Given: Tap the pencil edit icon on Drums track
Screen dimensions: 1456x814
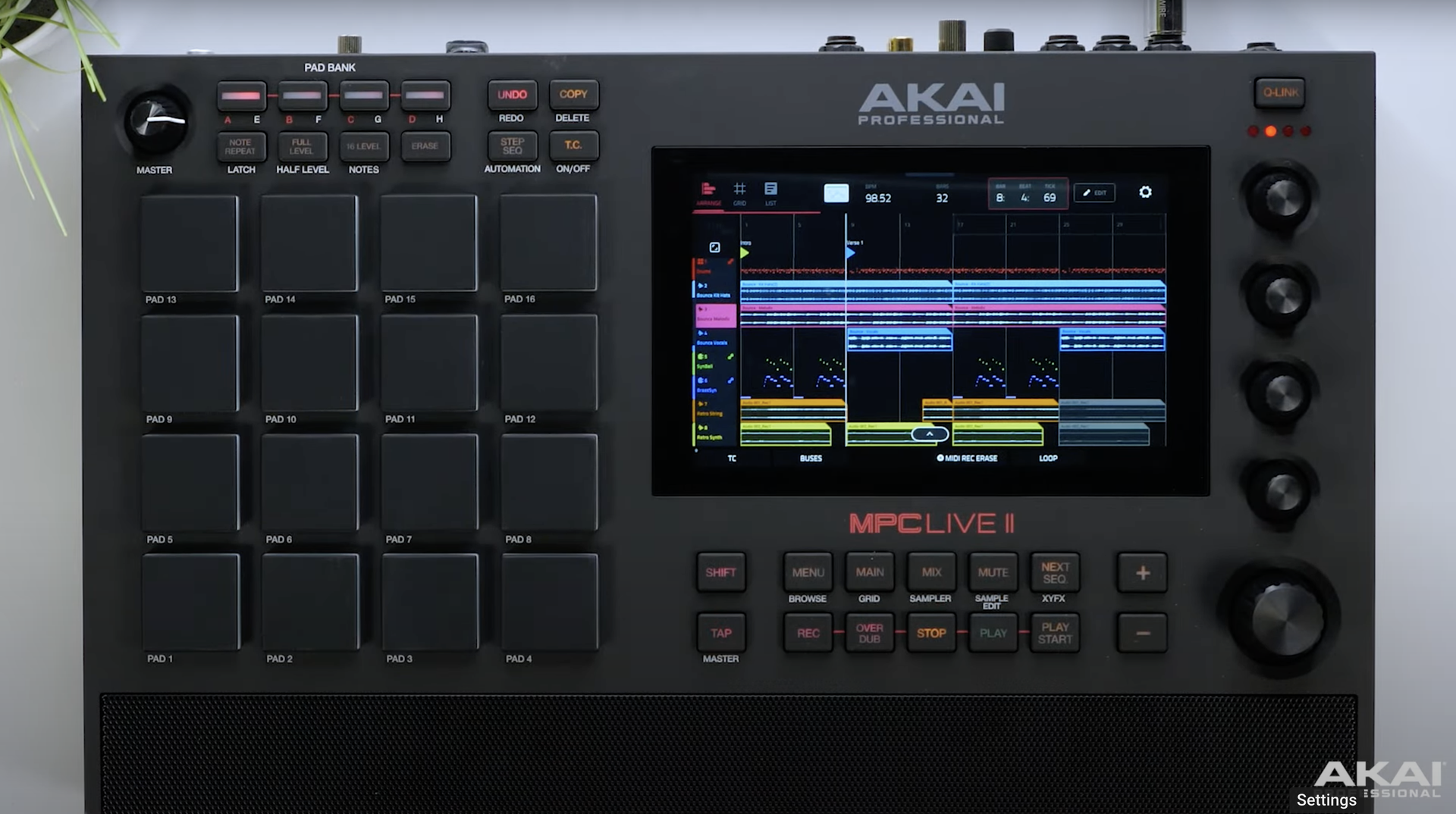Looking at the screenshot, I should (730, 262).
